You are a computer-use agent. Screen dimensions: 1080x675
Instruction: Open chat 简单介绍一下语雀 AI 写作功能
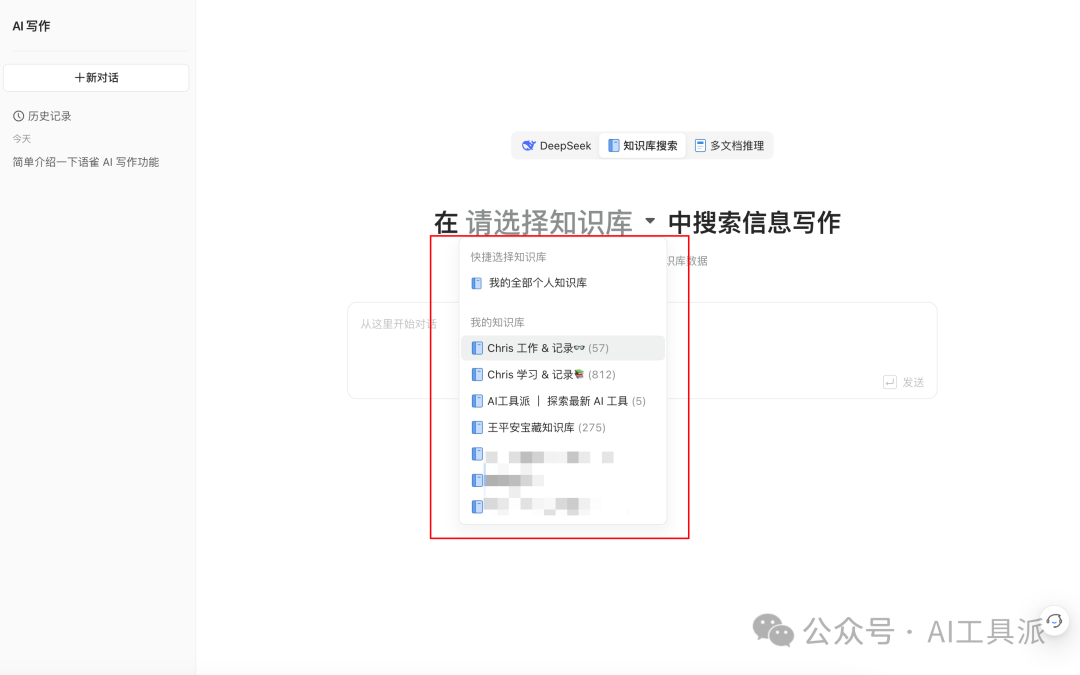pyautogui.click(x=85, y=162)
